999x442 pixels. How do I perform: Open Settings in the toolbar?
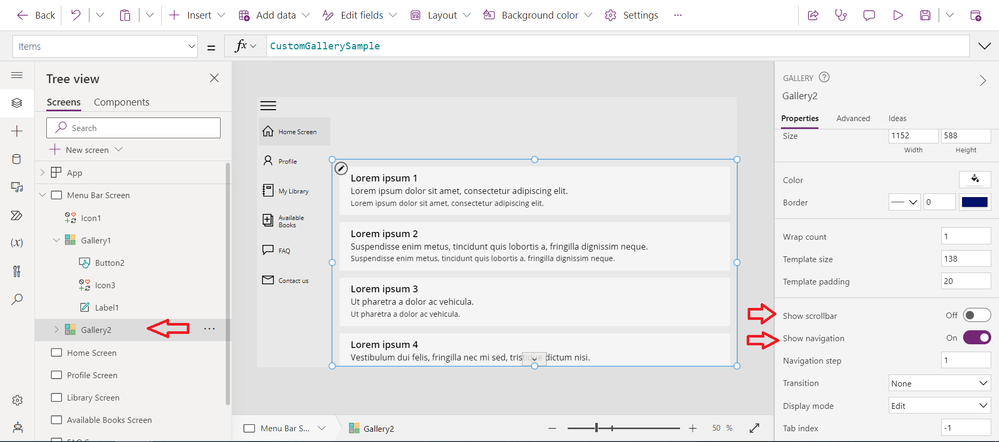click(x=631, y=15)
